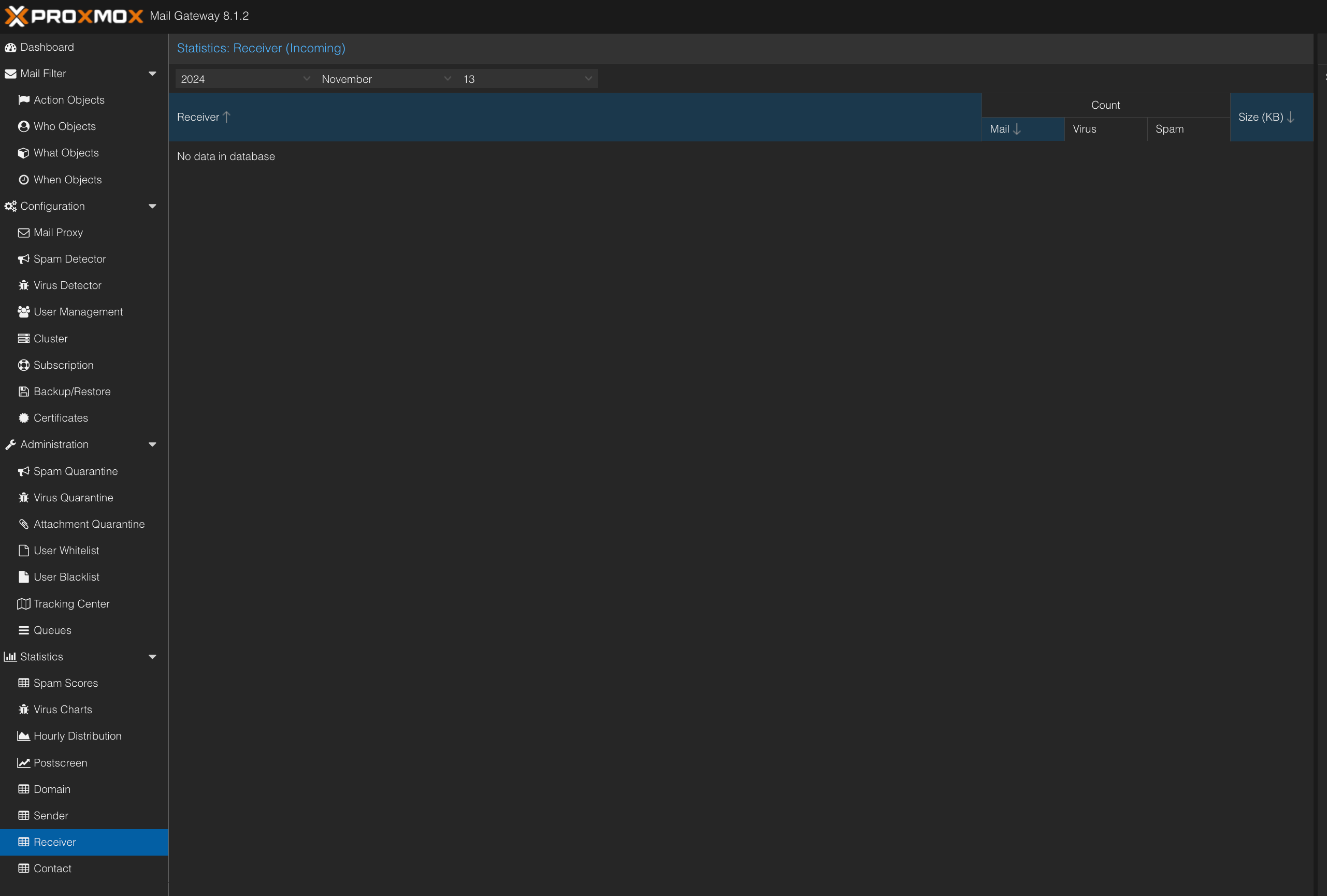This screenshot has width=1327, height=896.
Task: Click the Count group header
Action: coord(1105,105)
